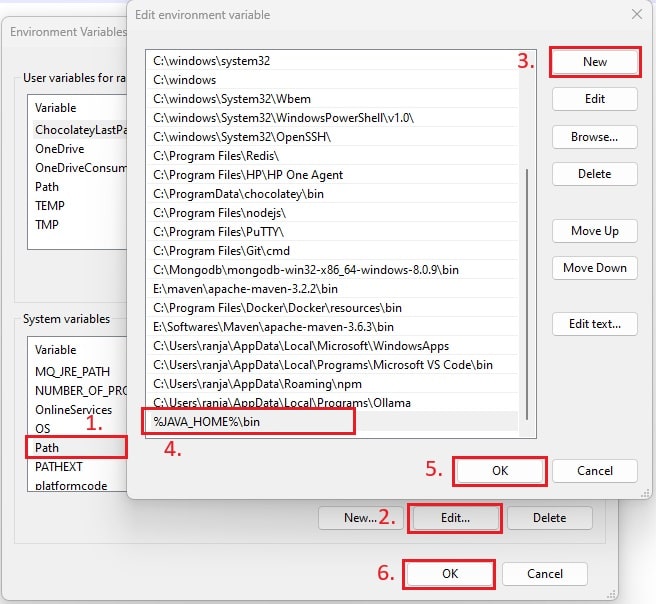Click Delete under System variables

(x=549, y=518)
